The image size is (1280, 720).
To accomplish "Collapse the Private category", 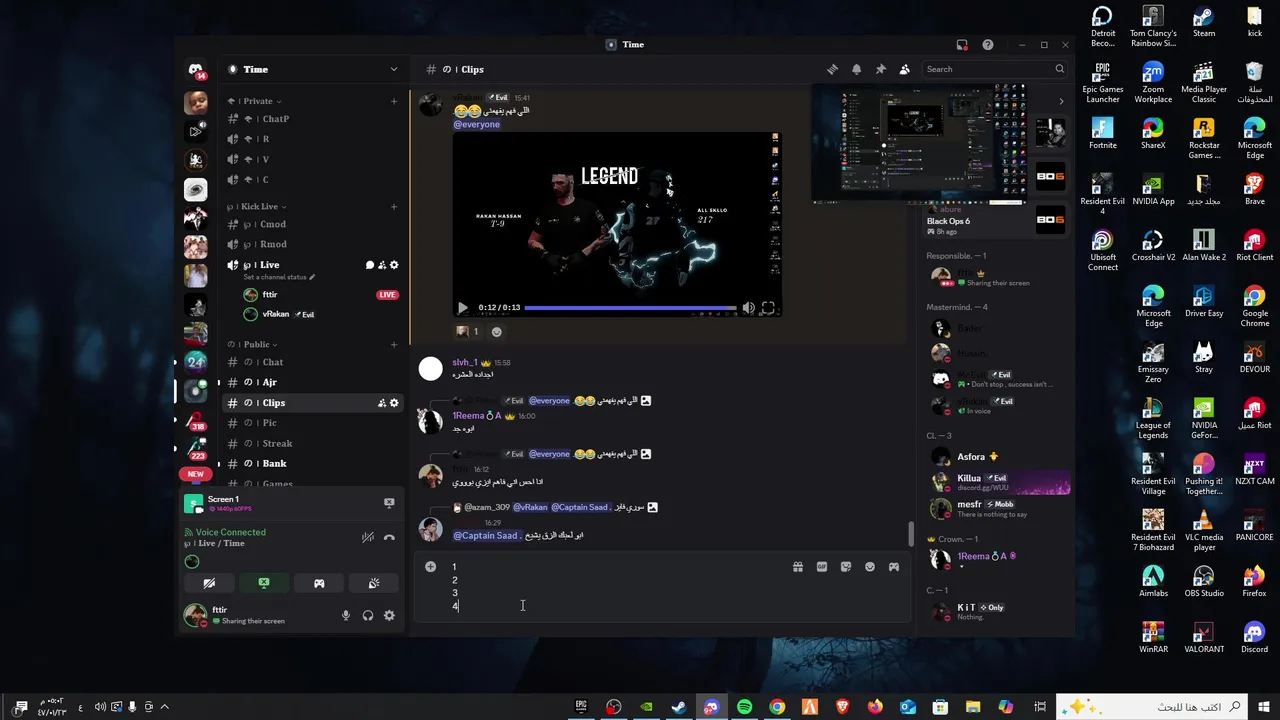I will 257,101.
